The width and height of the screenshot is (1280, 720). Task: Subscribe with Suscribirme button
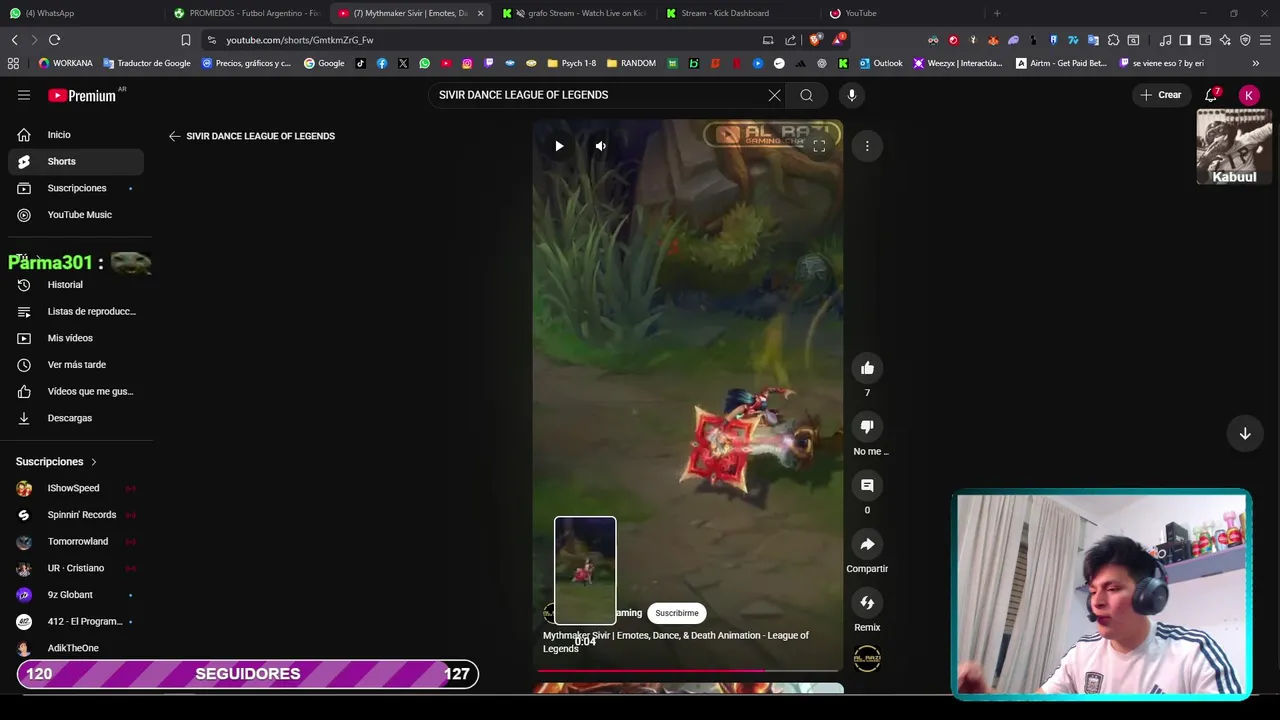point(677,613)
